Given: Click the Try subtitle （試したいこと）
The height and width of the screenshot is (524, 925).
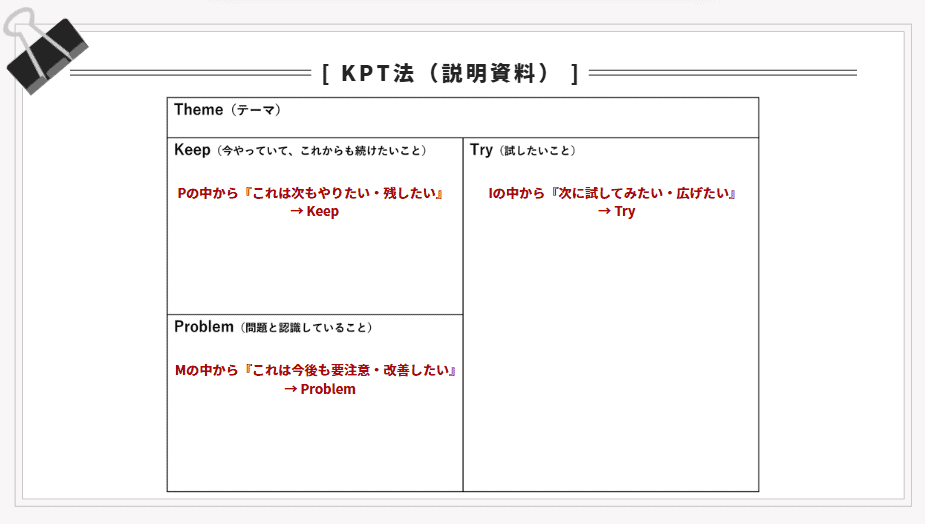Looking at the screenshot, I should coord(536,151).
